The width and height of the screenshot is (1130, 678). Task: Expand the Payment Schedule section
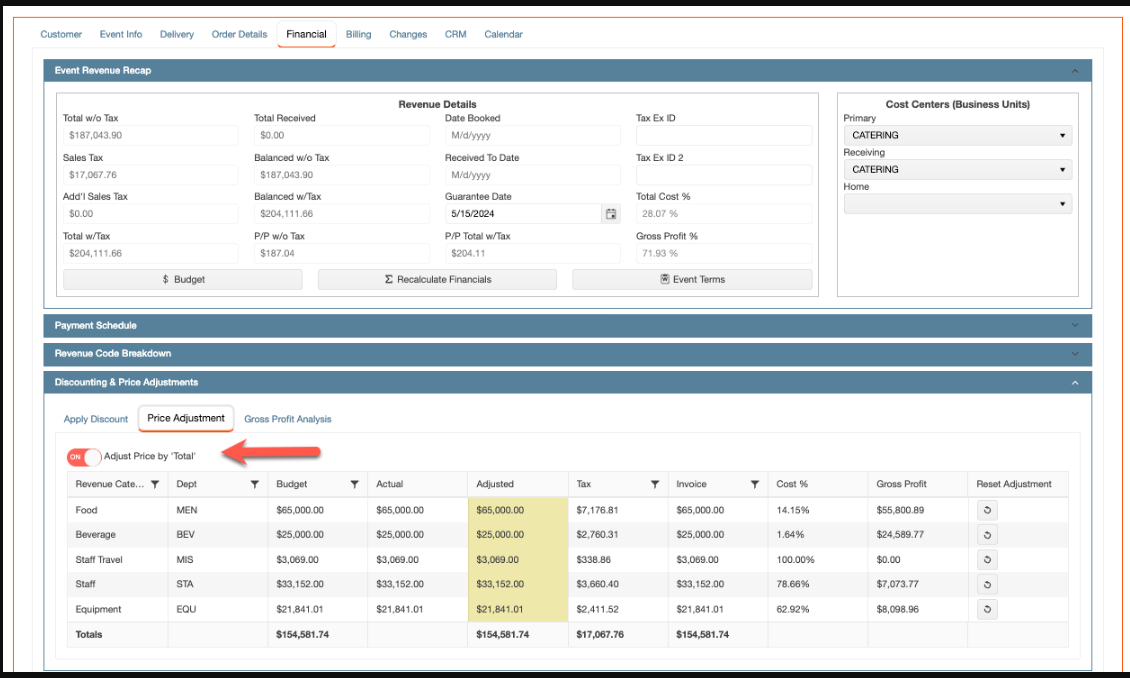567,326
